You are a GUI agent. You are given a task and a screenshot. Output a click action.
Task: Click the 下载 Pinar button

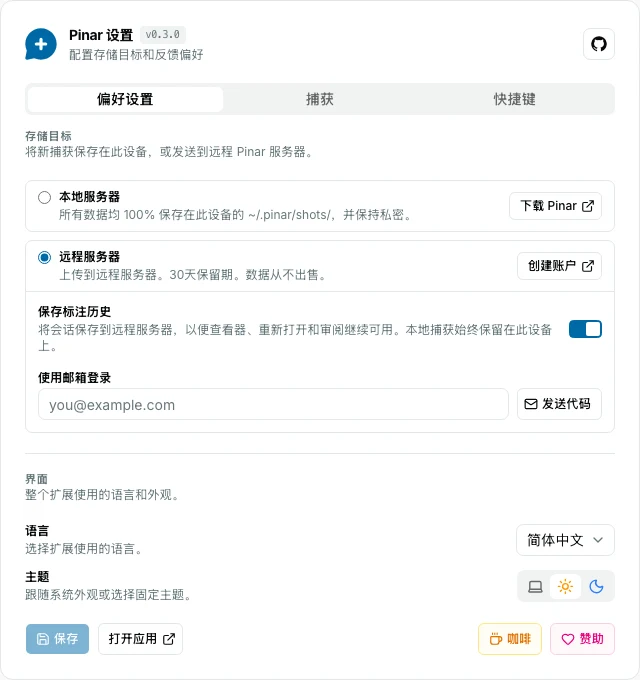pos(555,206)
